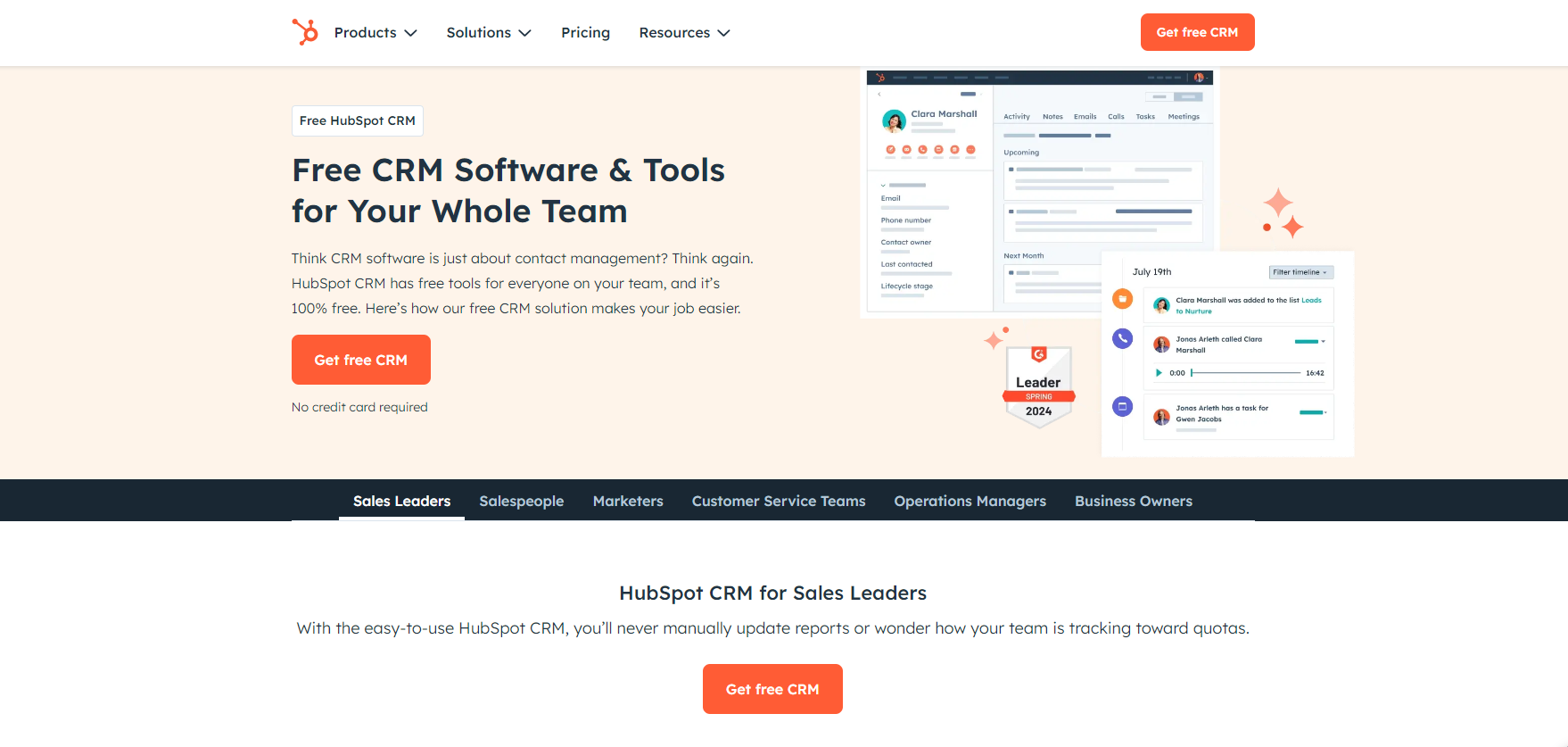This screenshot has height=747, width=1568.
Task: Go to the Pricing page
Action: [x=585, y=33]
